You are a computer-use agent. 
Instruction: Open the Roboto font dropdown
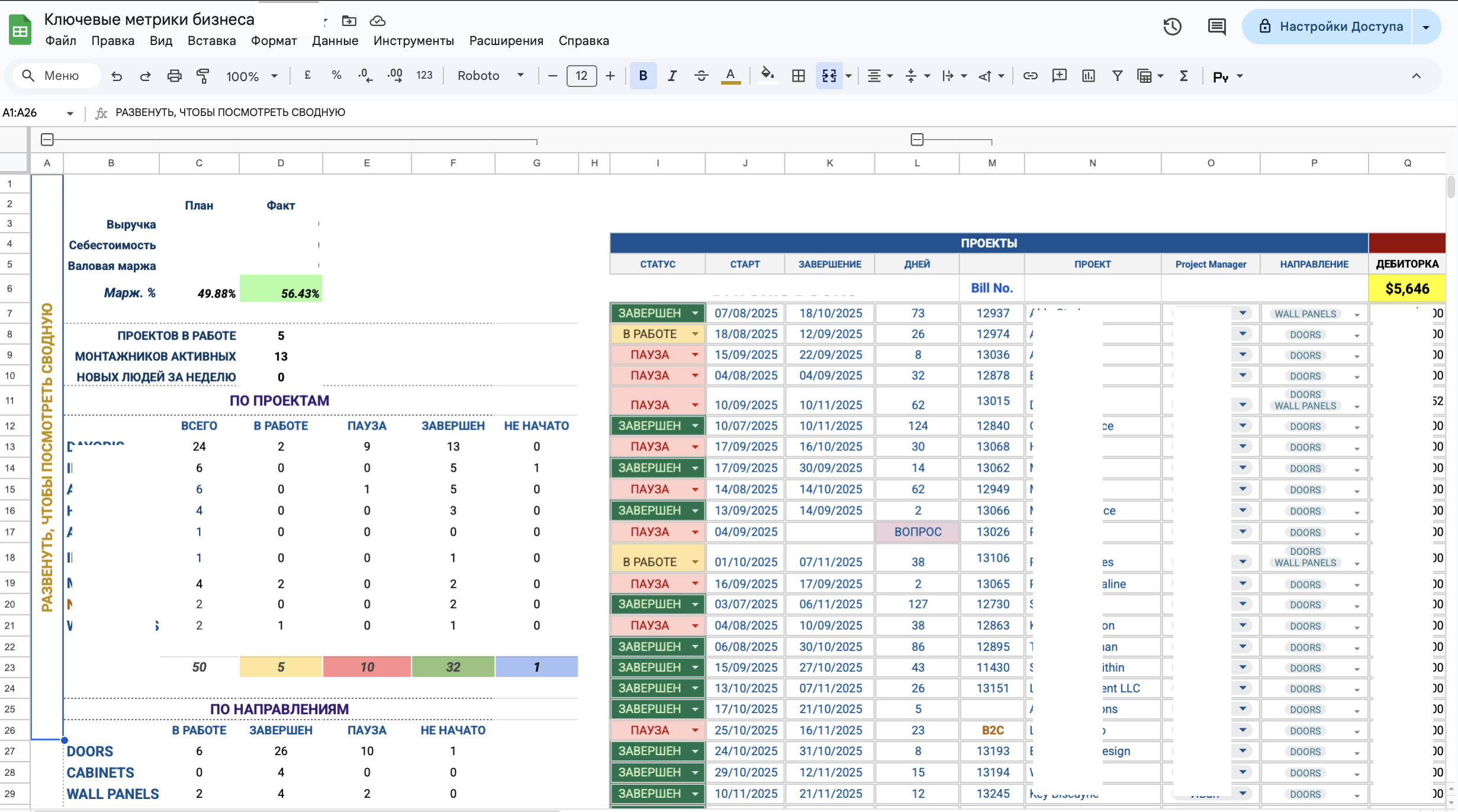[490, 76]
